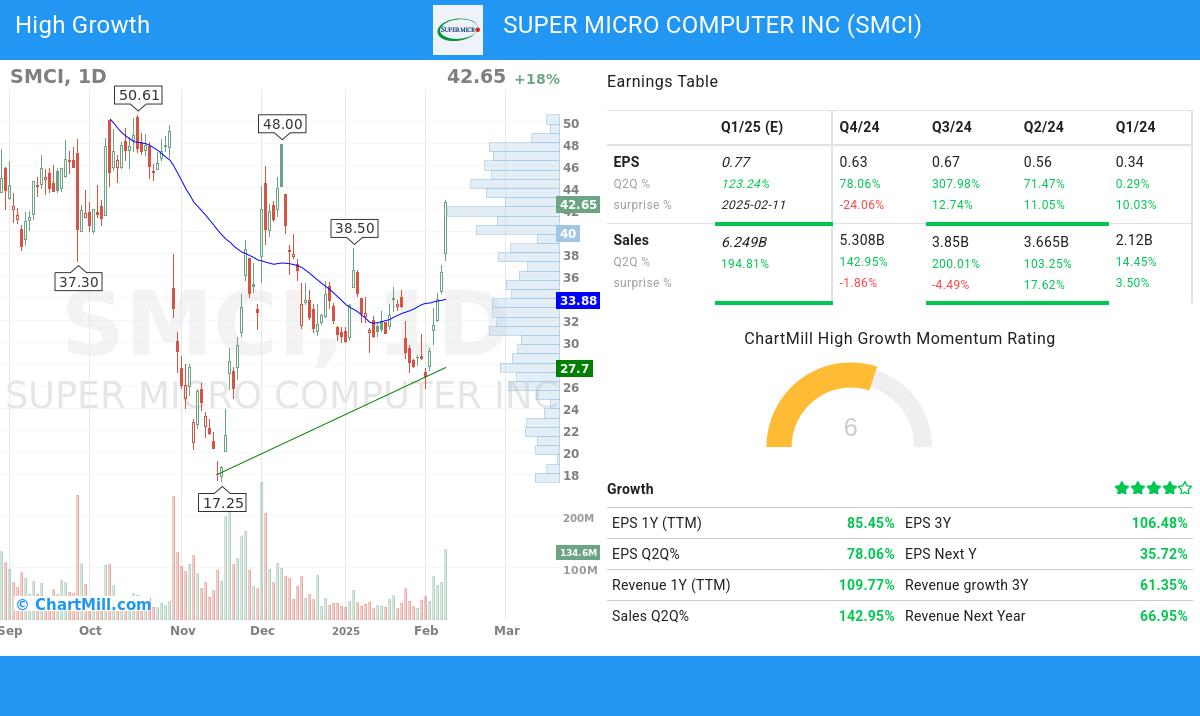1200x716 pixels.
Task: Click the earnings date 2025-02-11
Action: [753, 205]
